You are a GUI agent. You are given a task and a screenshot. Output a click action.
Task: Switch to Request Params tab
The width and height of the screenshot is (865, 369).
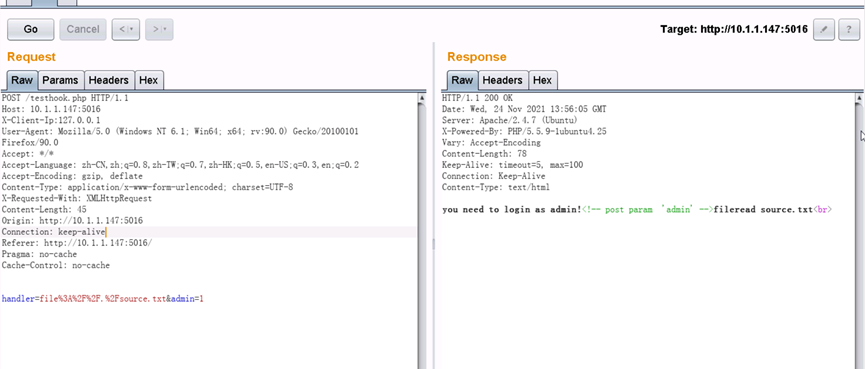point(60,80)
